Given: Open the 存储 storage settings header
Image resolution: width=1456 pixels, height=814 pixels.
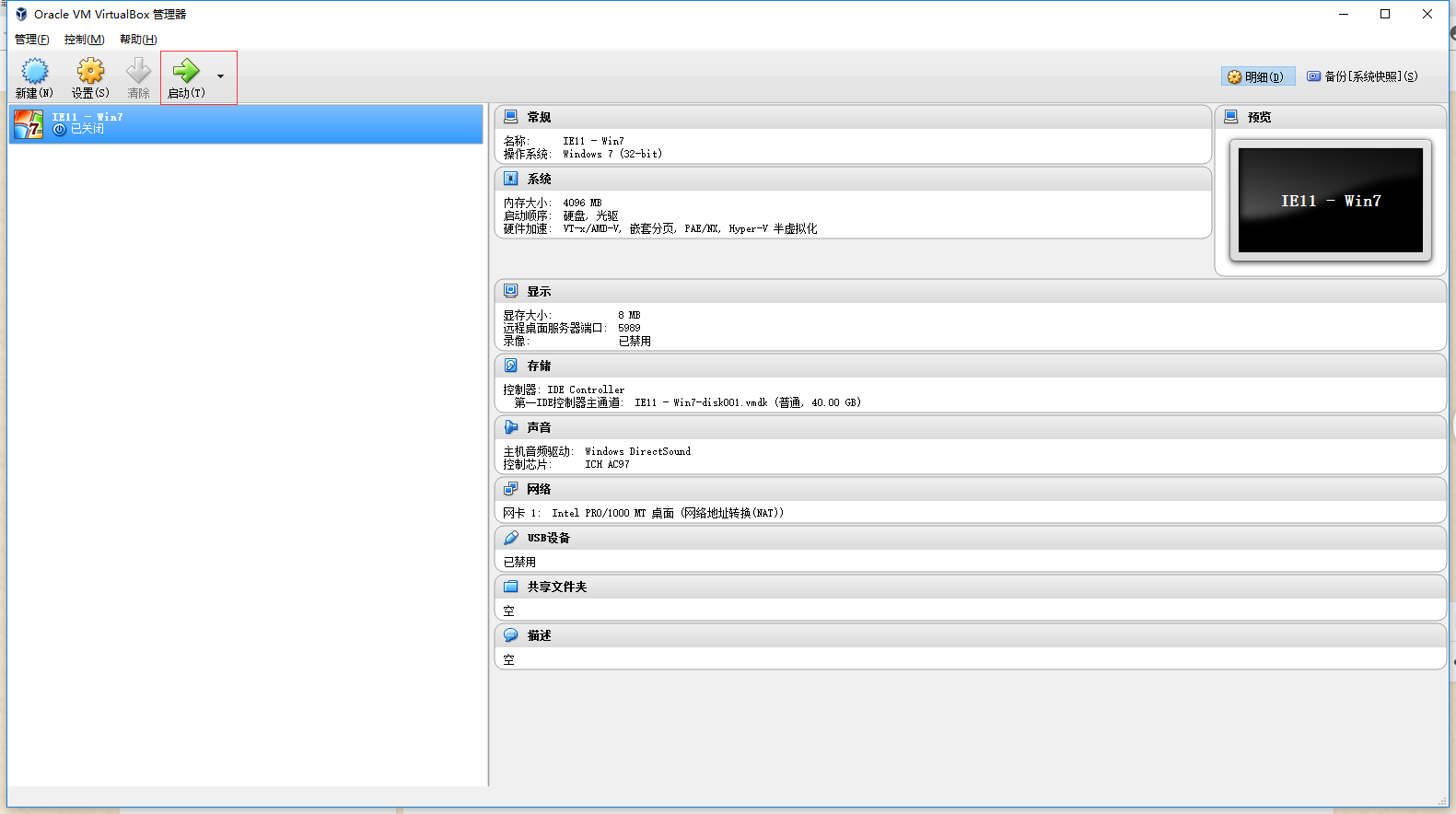Looking at the screenshot, I should click(971, 366).
